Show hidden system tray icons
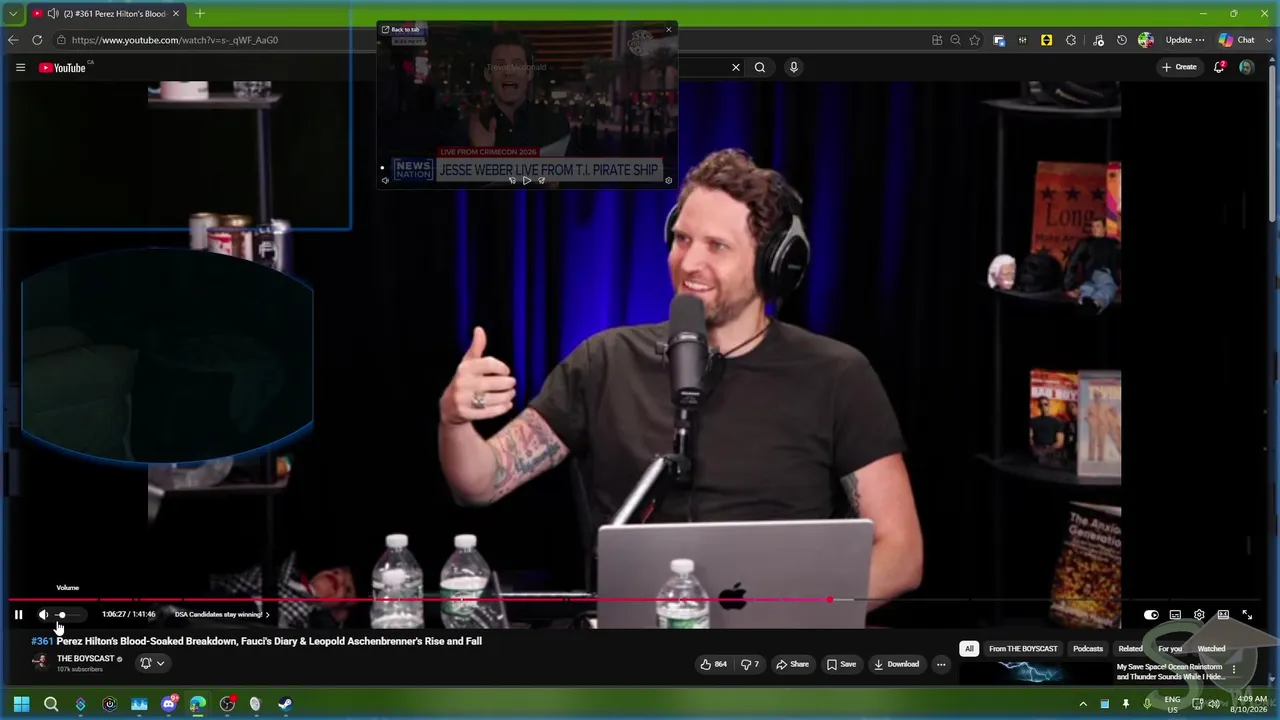Screen dimensions: 1280x720 pos(1083,704)
